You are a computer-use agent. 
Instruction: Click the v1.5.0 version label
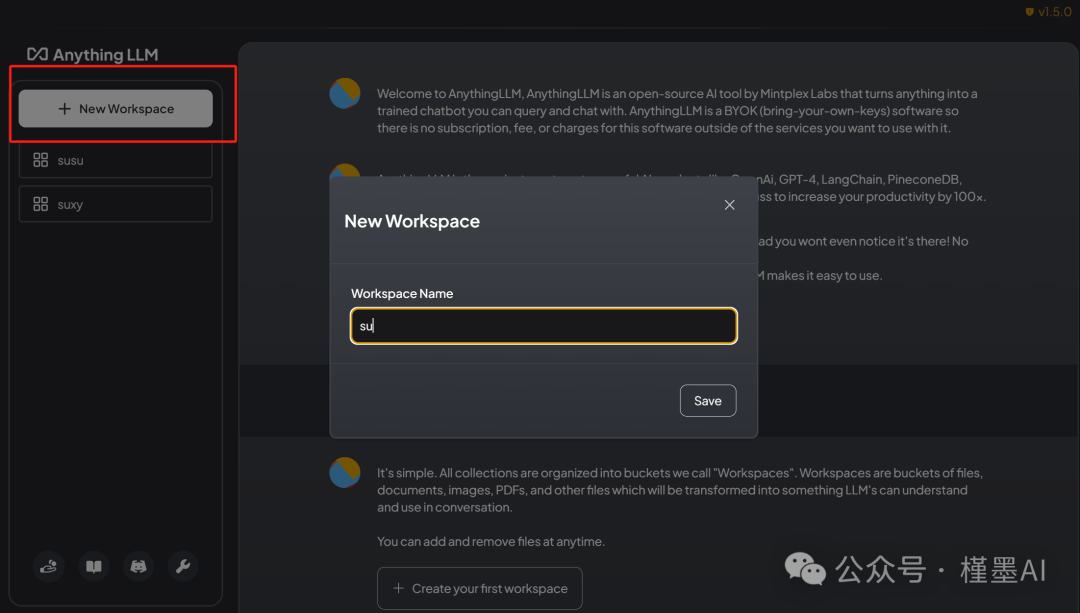pos(1048,12)
